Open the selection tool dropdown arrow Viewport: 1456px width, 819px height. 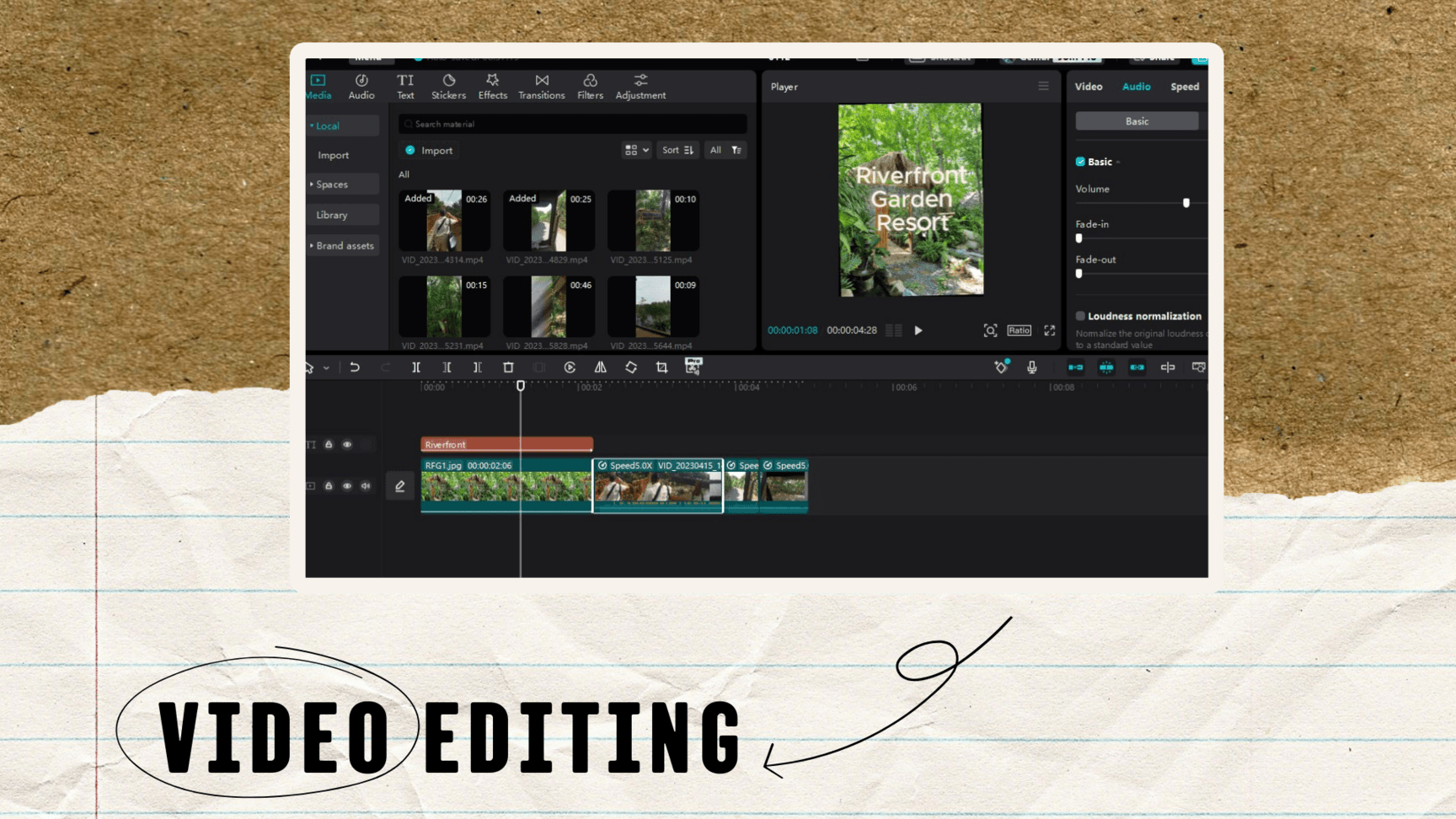coord(327,368)
